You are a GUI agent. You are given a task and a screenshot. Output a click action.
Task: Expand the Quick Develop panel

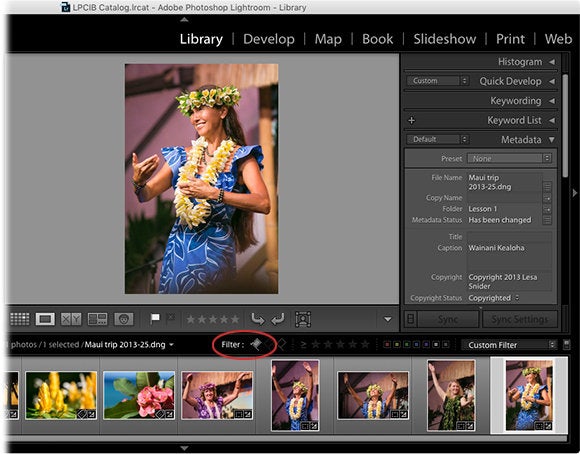click(x=552, y=81)
